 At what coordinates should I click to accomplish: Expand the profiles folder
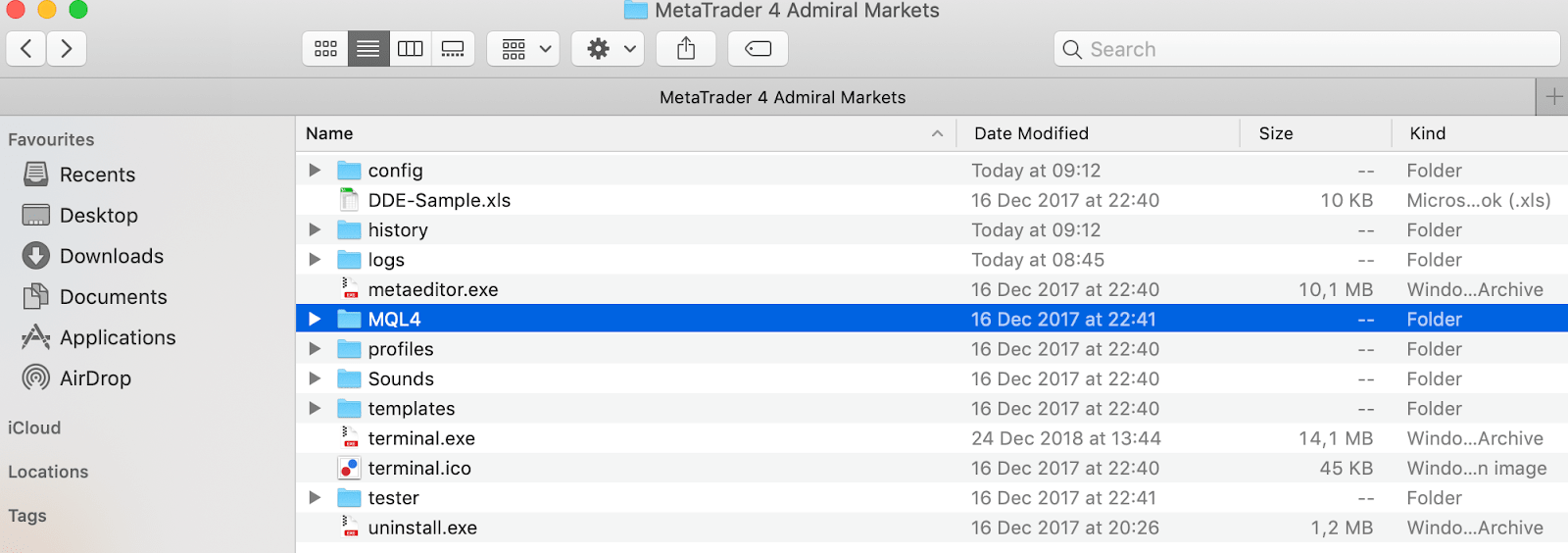315,348
